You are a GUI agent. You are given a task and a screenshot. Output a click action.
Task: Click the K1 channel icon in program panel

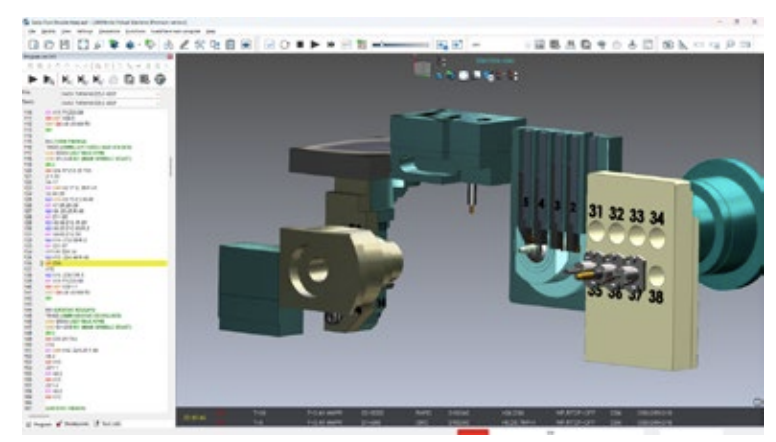(66, 79)
